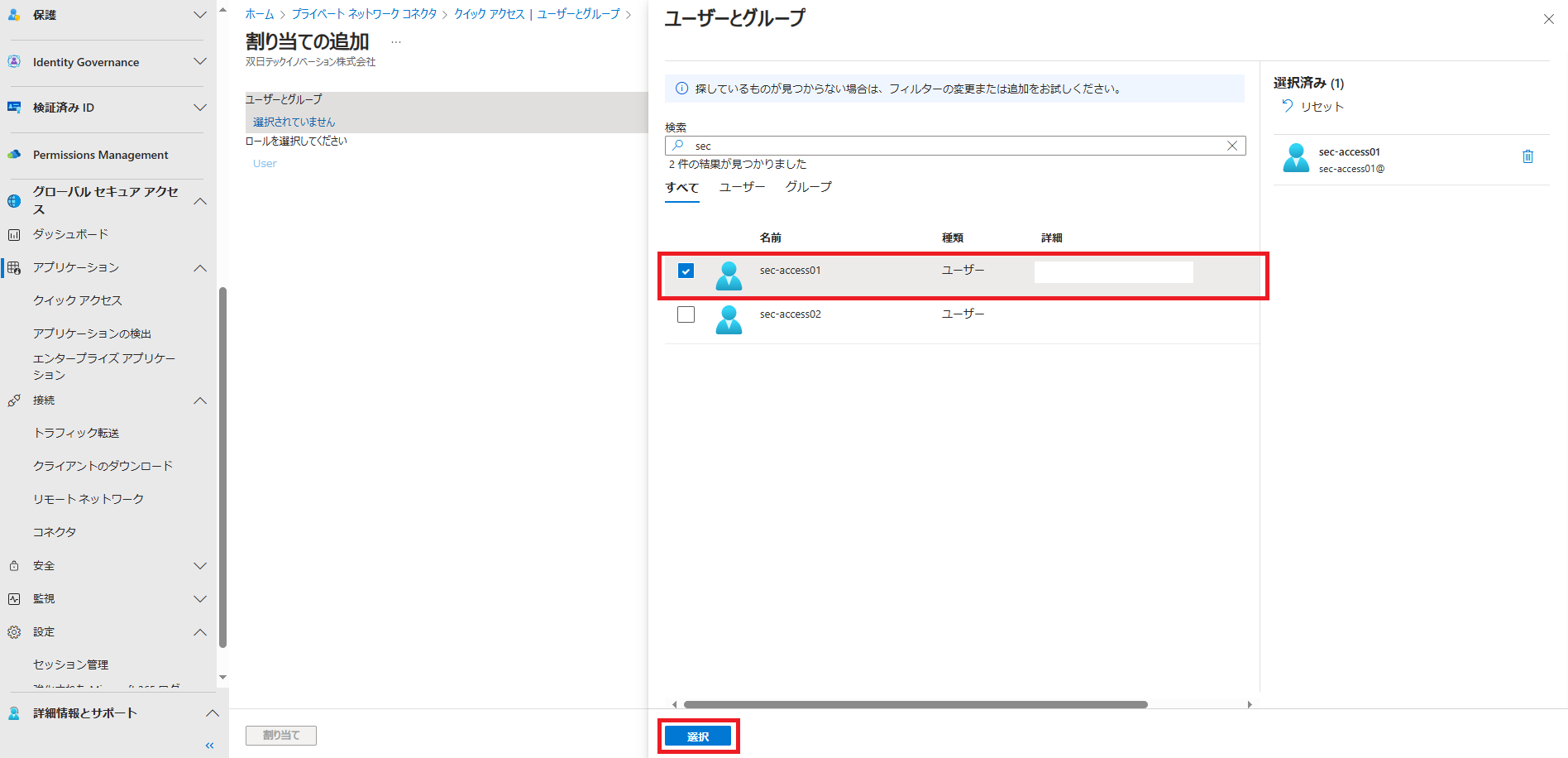
Task: Click the 監視 monitor icon
Action: [x=14, y=599]
